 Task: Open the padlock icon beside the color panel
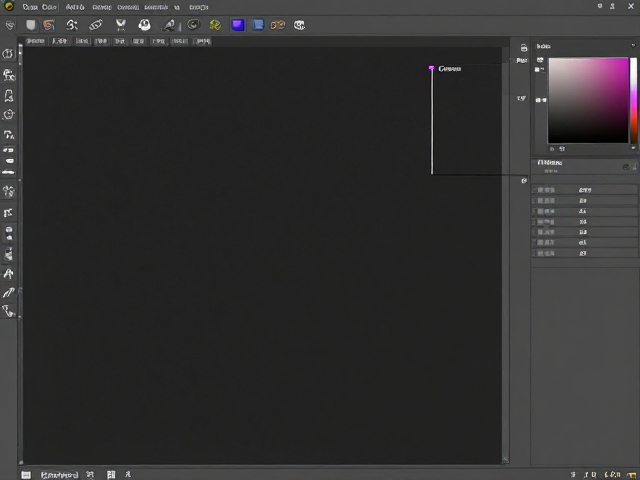click(x=524, y=48)
